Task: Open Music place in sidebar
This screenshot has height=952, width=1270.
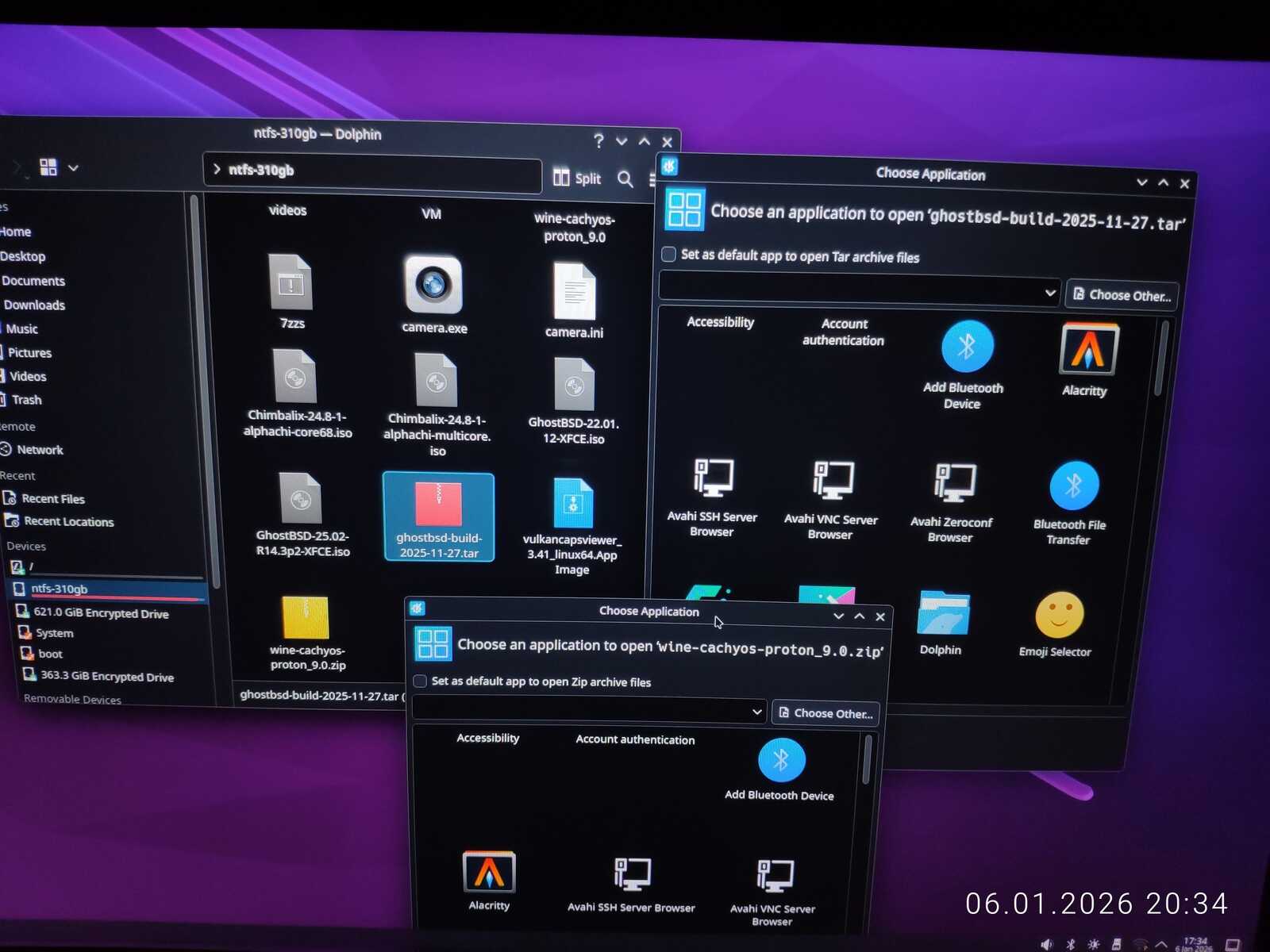Action: [x=20, y=328]
